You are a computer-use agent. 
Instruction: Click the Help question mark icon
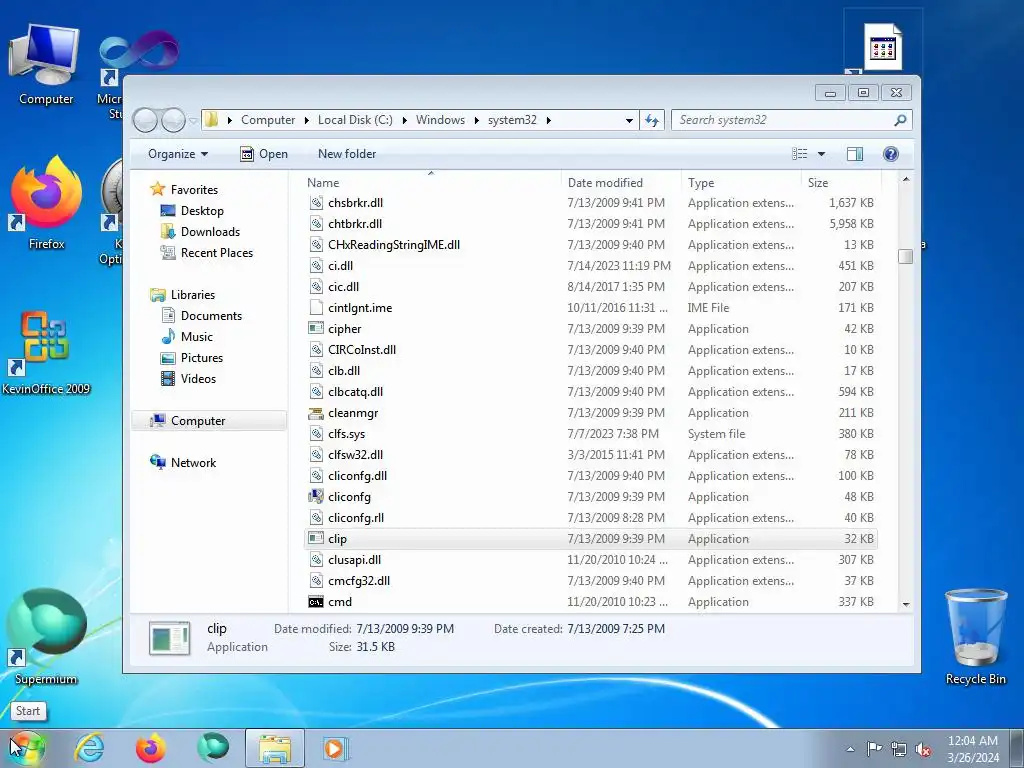click(x=891, y=153)
